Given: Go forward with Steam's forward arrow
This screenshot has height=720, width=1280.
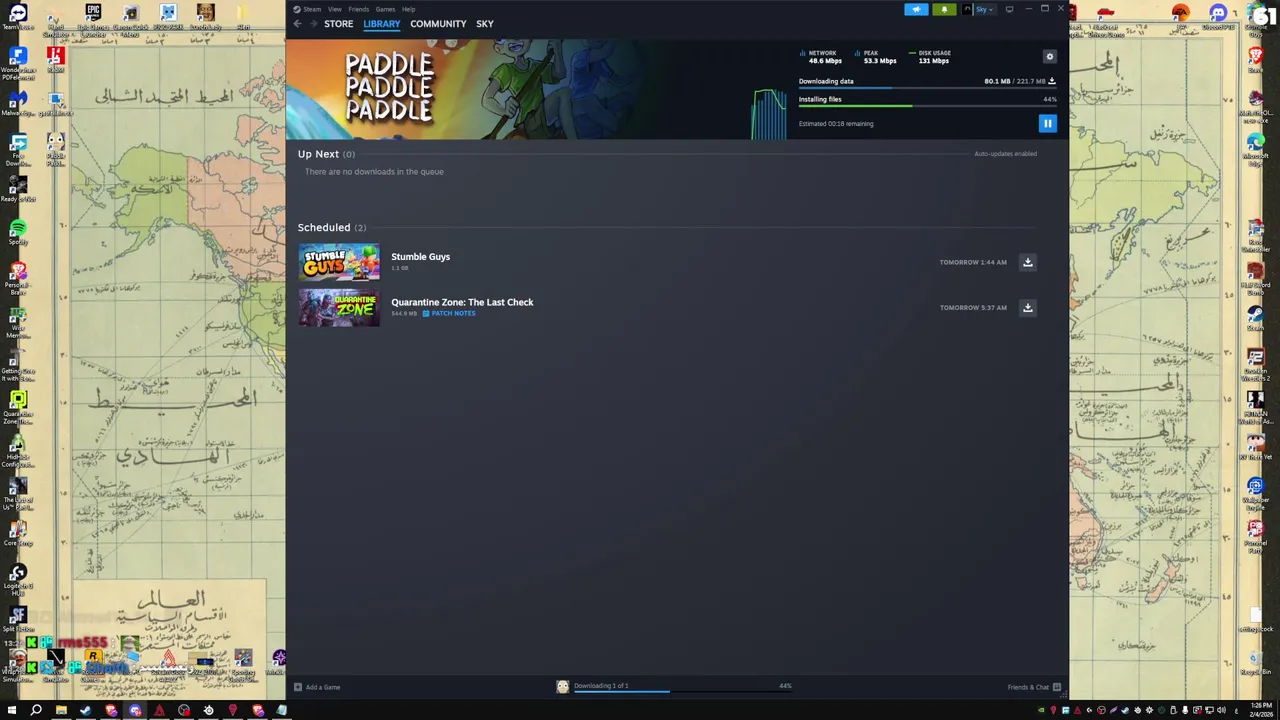Looking at the screenshot, I should [312, 24].
